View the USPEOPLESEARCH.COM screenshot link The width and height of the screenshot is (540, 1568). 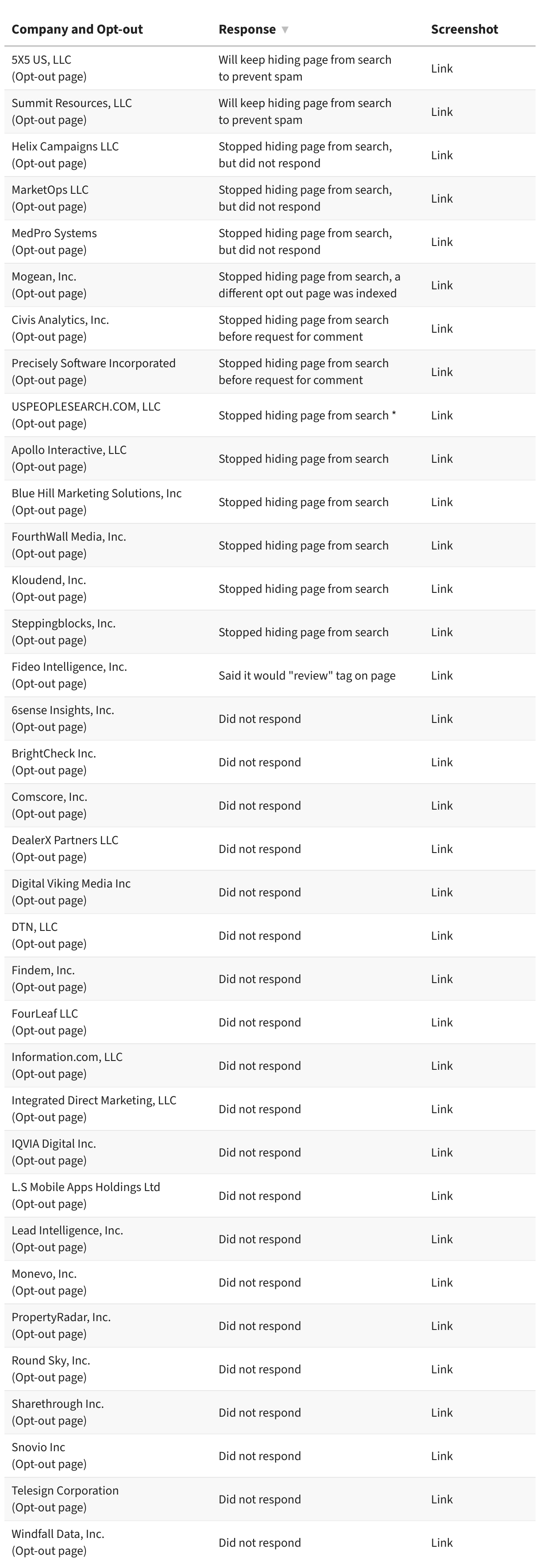[441, 416]
